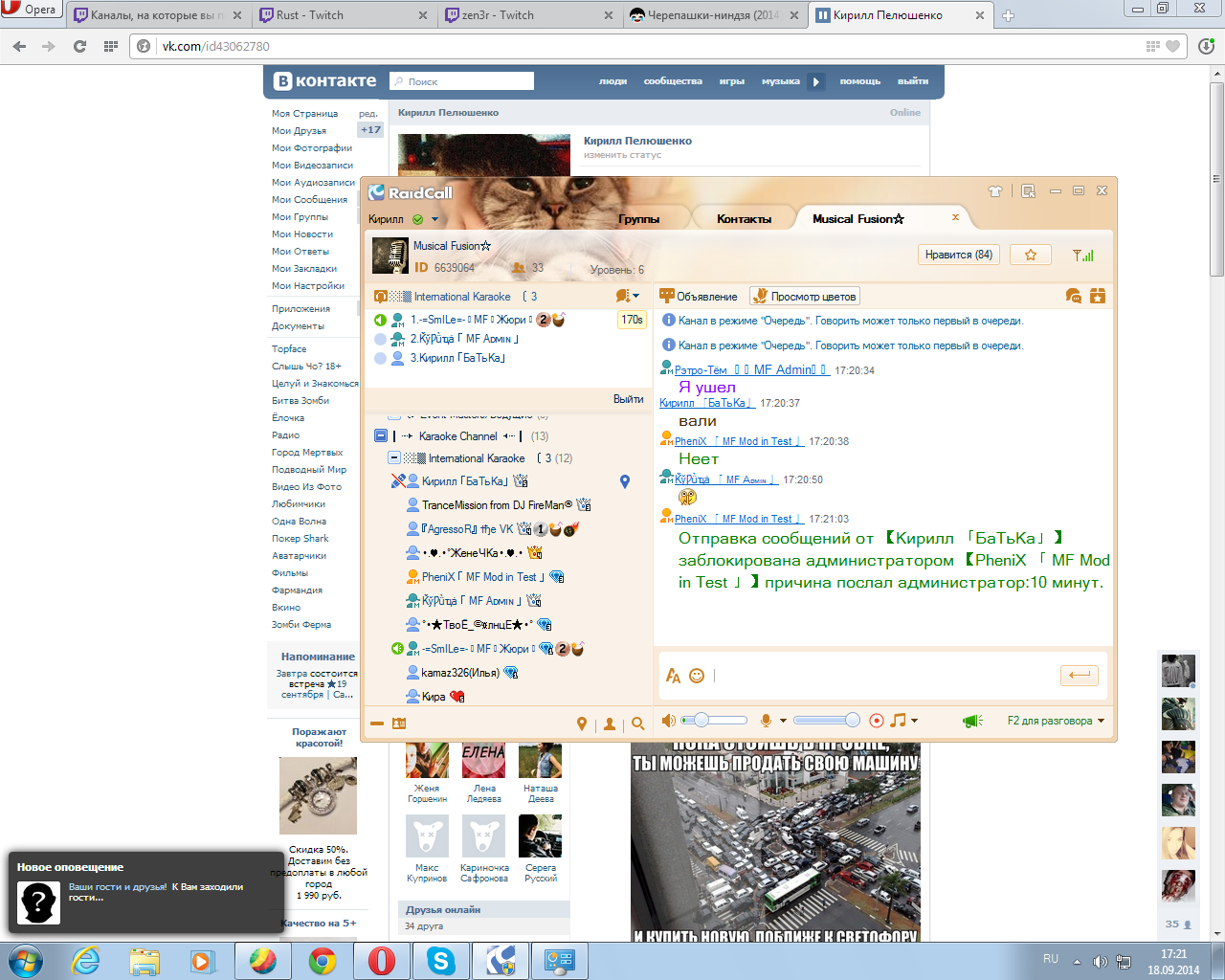Open the microphone settings dropdown arrow

(x=783, y=721)
